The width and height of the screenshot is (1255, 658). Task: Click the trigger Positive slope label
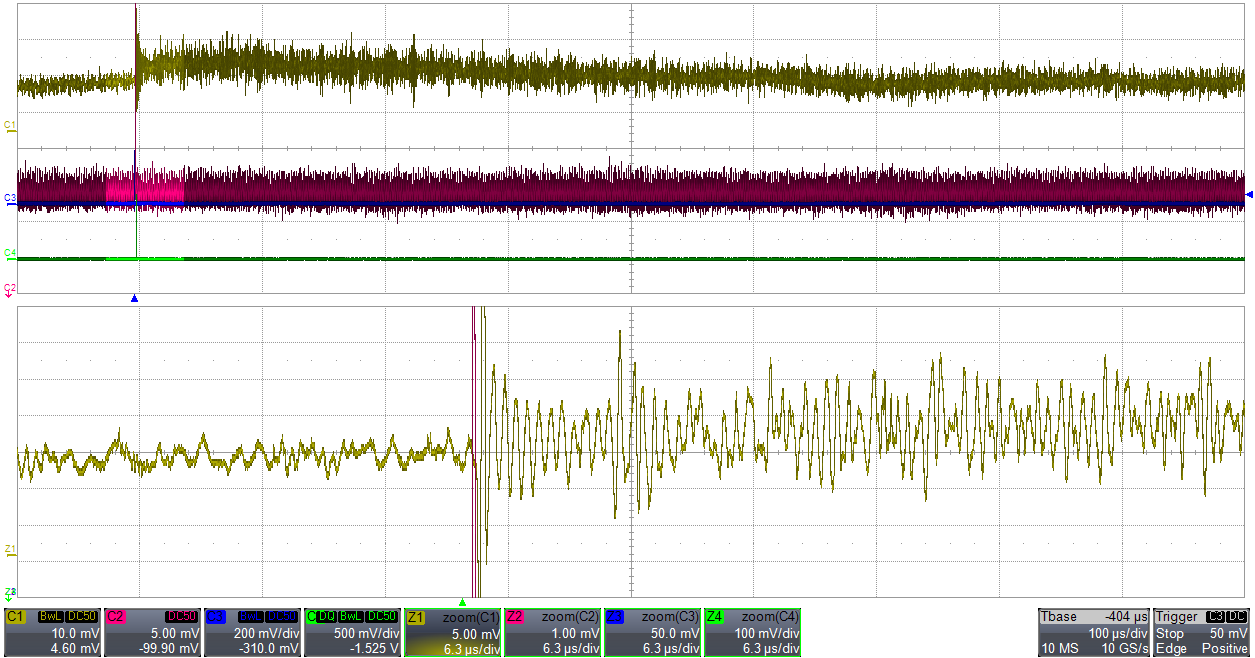click(x=1227, y=649)
